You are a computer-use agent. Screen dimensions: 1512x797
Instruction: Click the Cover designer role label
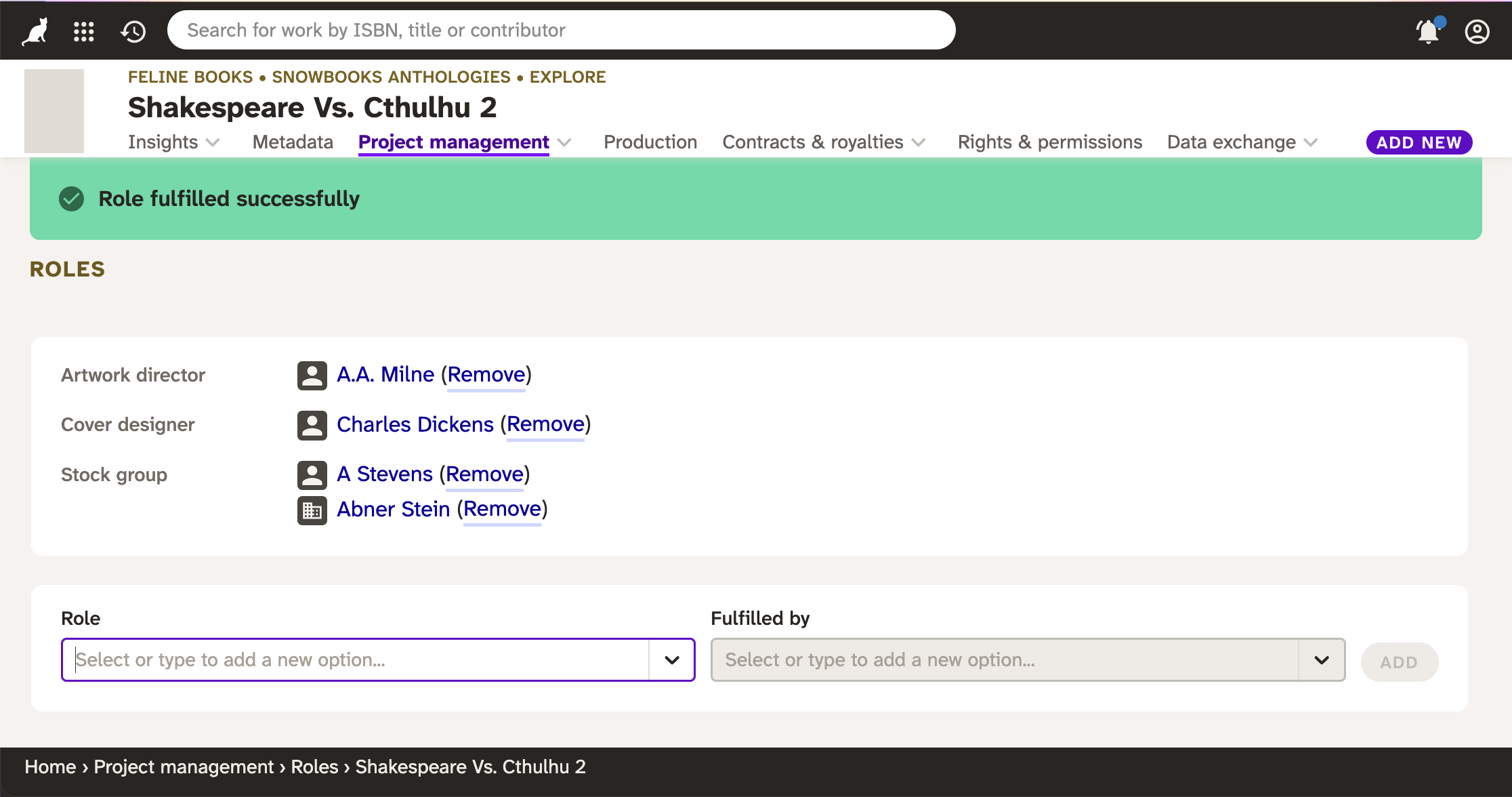(128, 424)
